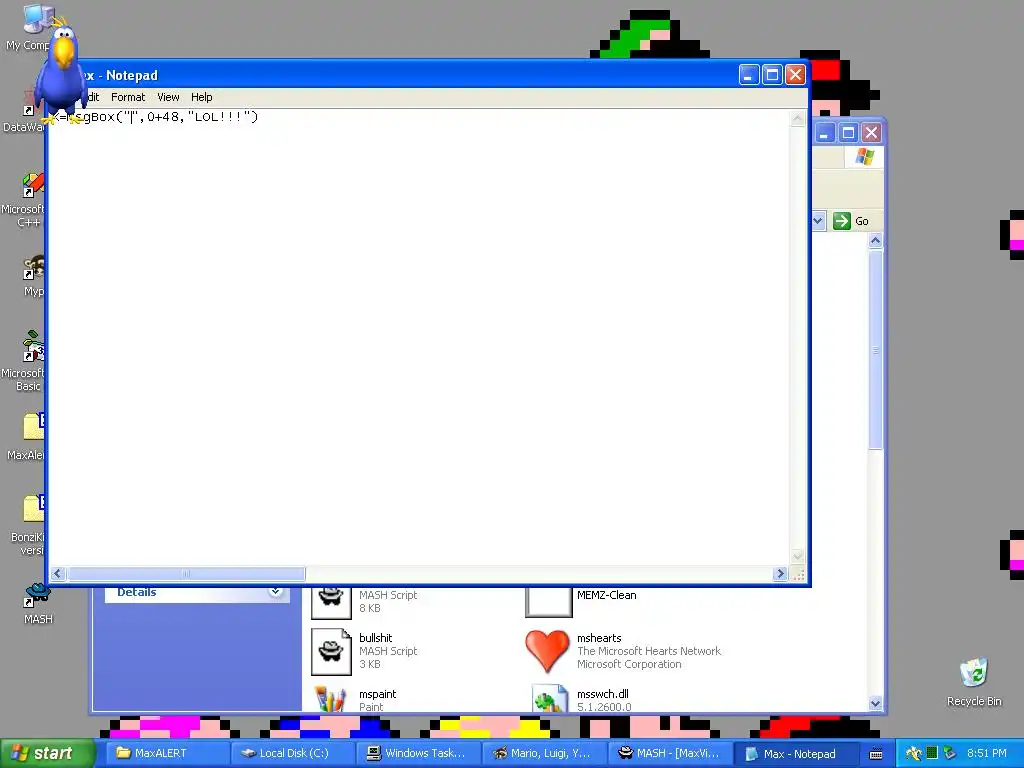Click the green CPU usage tray icon

click(932, 754)
